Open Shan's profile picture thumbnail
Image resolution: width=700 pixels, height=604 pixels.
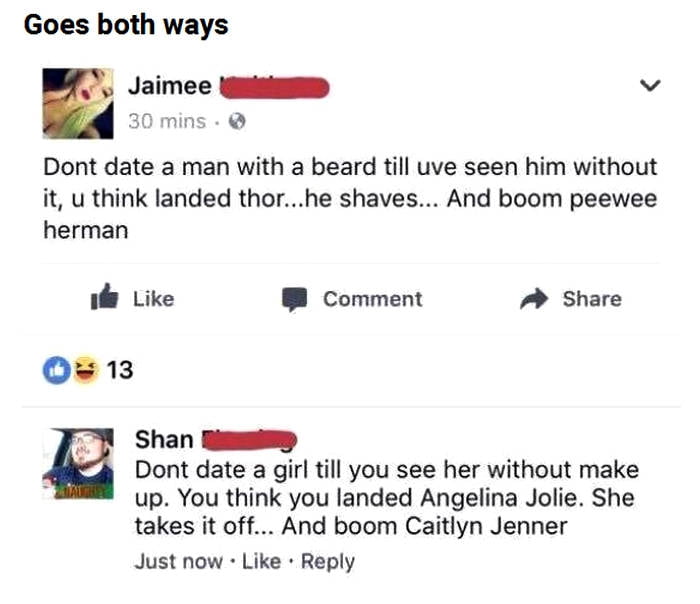click(x=78, y=463)
